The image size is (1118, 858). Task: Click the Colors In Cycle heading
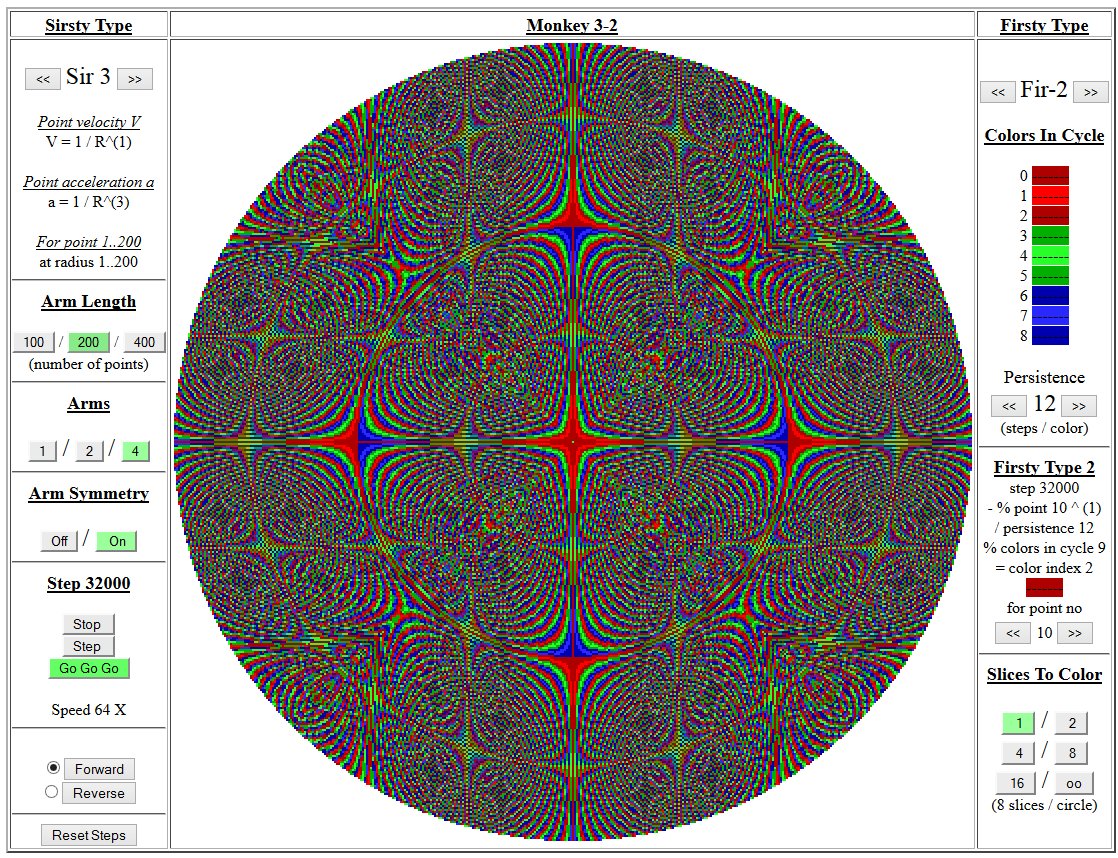click(x=1044, y=136)
